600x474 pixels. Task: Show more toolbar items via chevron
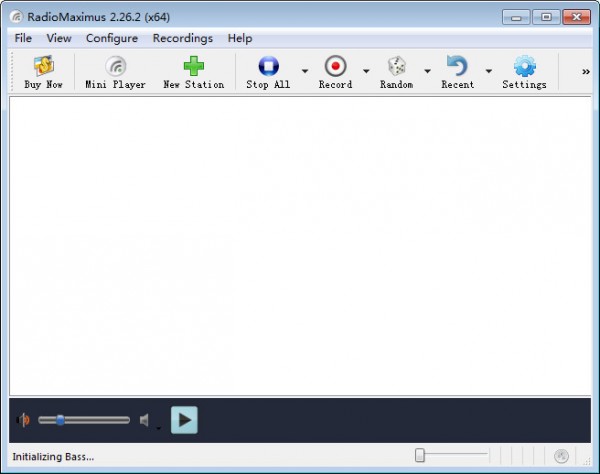(x=586, y=72)
